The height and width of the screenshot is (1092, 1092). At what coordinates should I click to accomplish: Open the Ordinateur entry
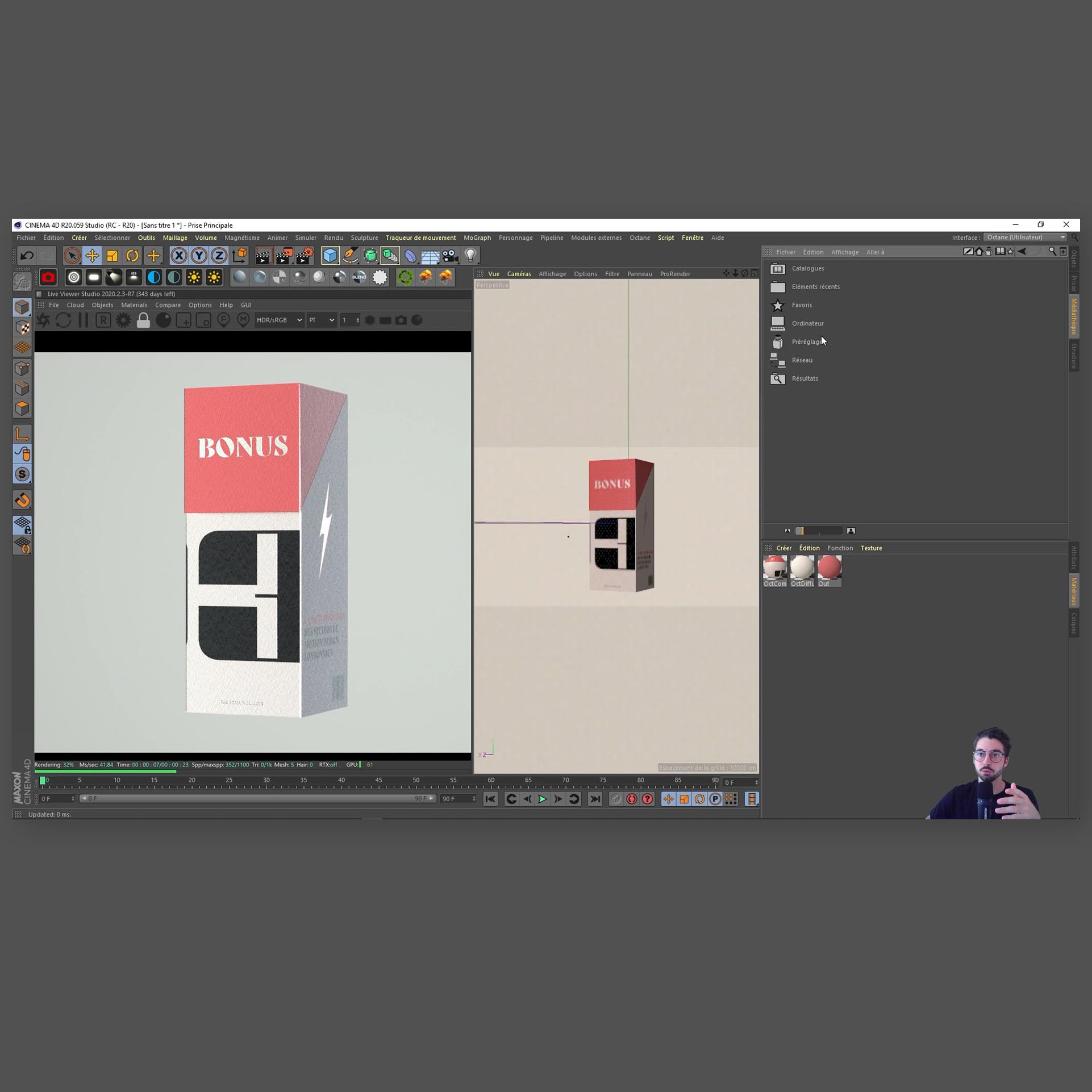(x=807, y=323)
